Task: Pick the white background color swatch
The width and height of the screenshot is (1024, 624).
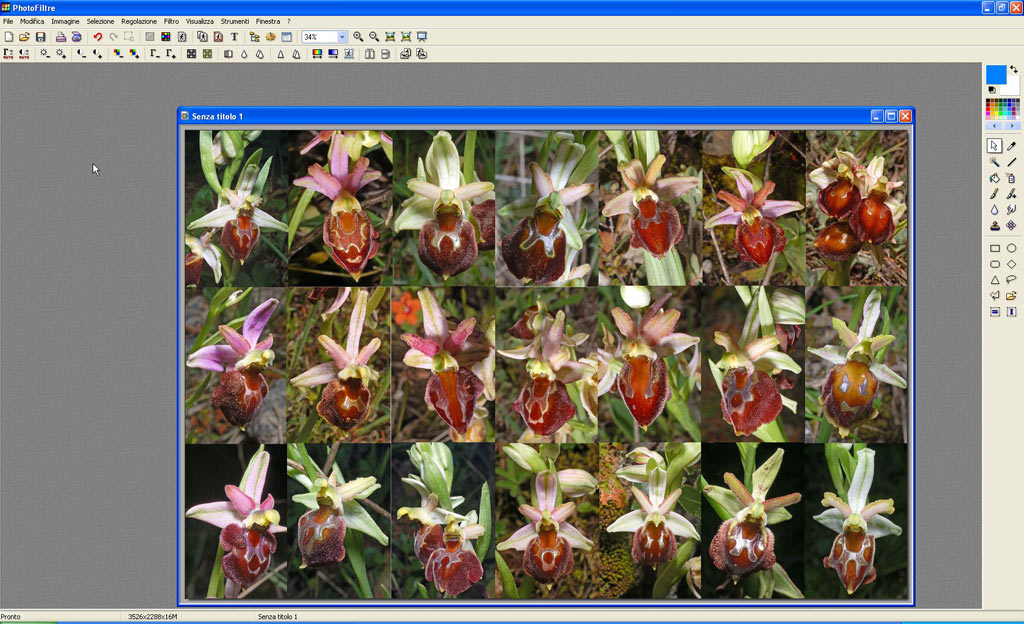Action: (1012, 86)
